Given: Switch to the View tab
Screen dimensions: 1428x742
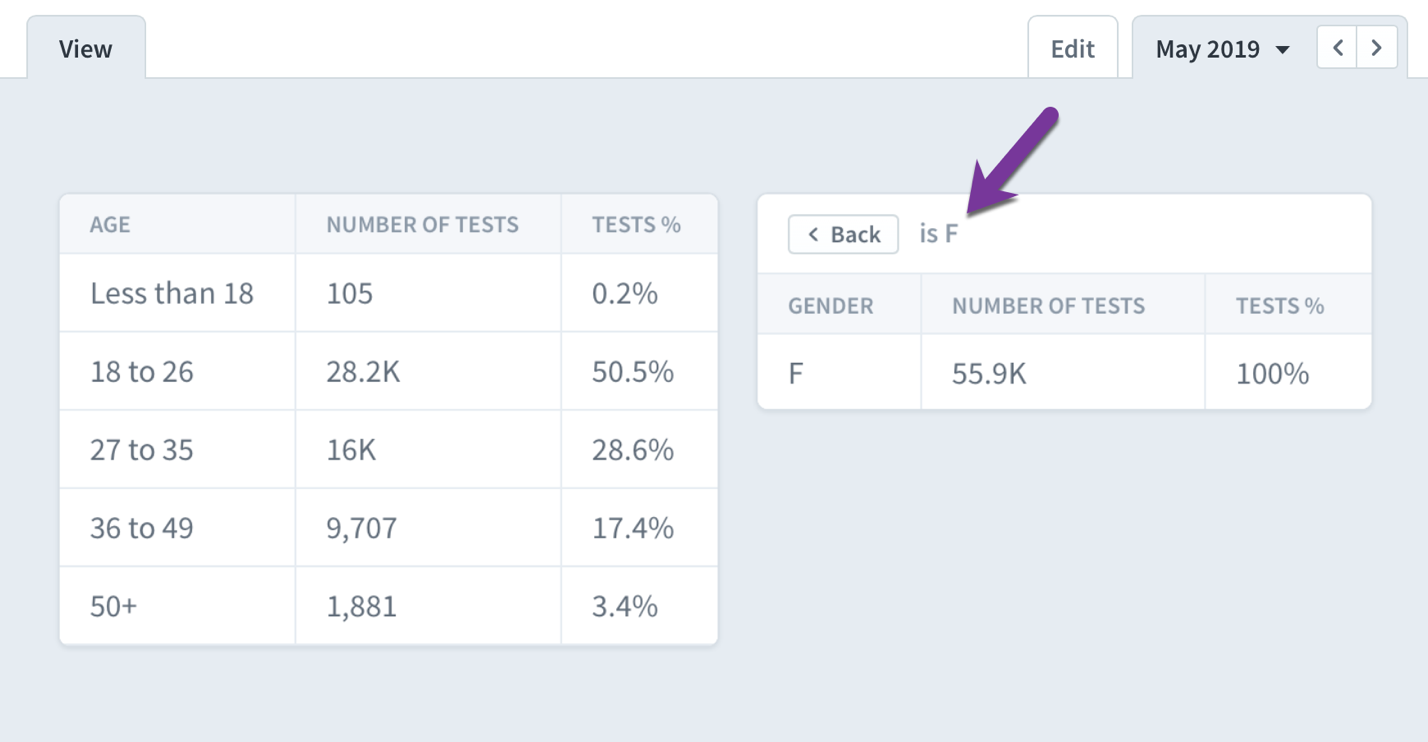Looking at the screenshot, I should (86, 48).
